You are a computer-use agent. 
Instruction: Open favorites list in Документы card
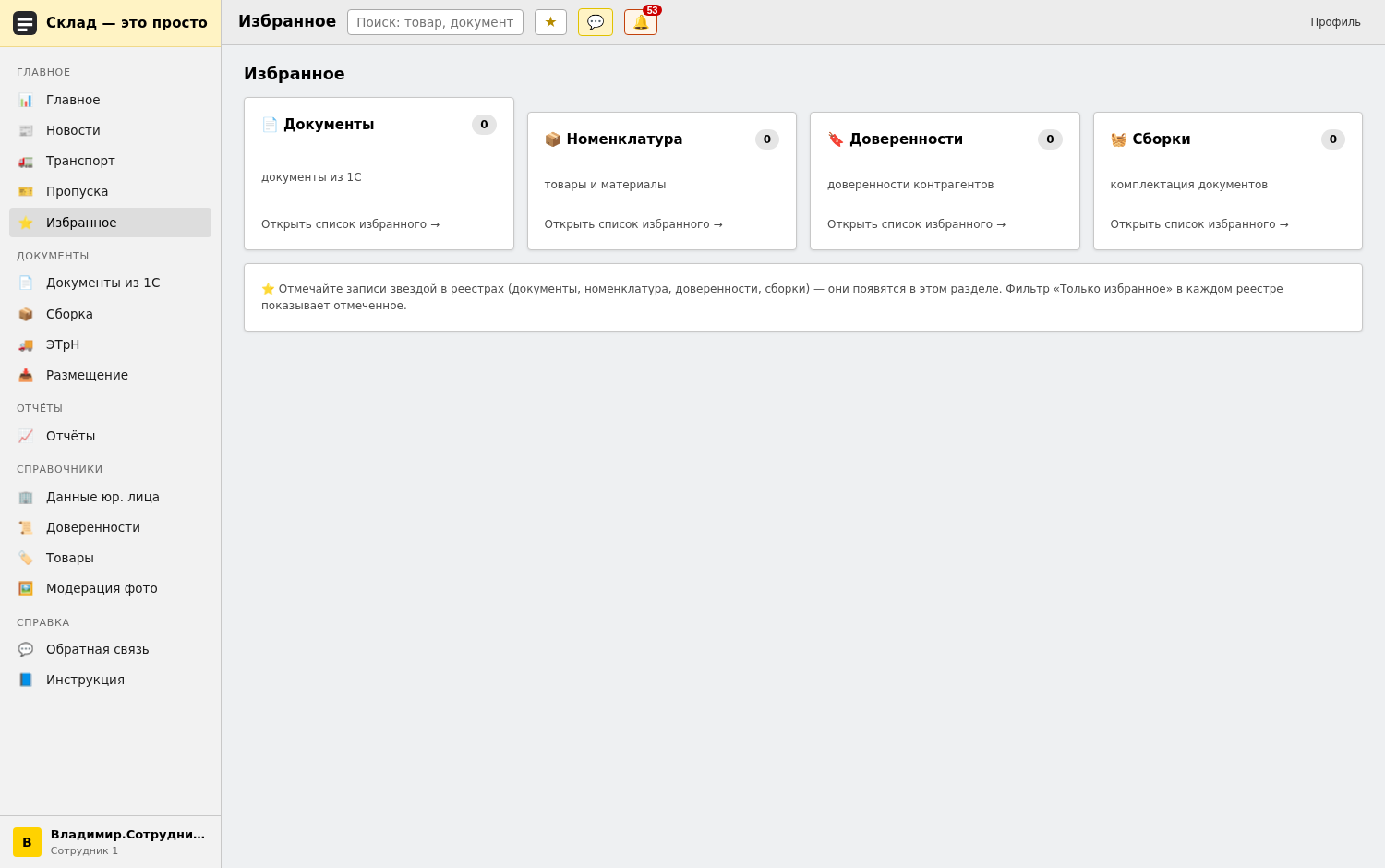click(350, 224)
